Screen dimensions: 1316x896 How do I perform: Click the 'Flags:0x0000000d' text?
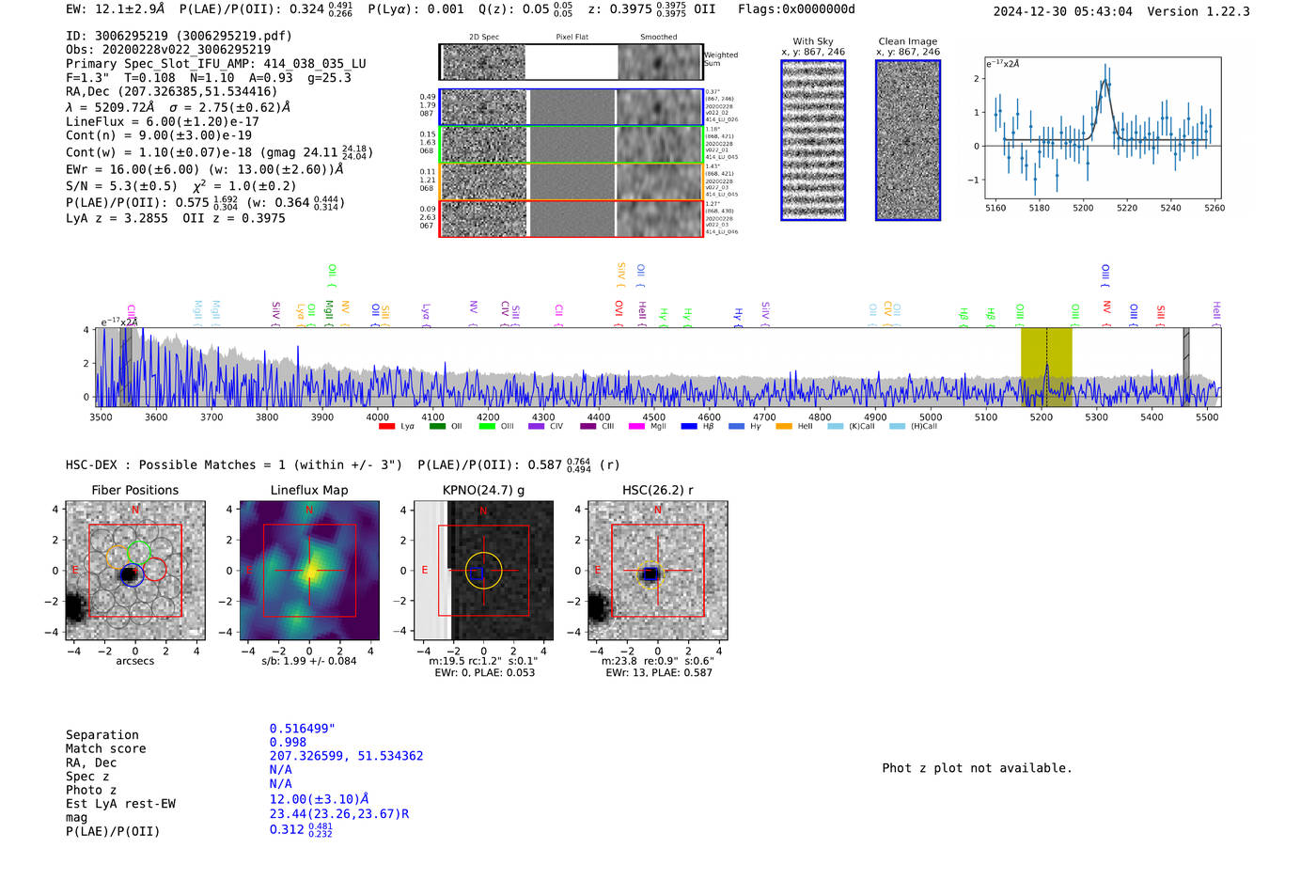pos(797,9)
